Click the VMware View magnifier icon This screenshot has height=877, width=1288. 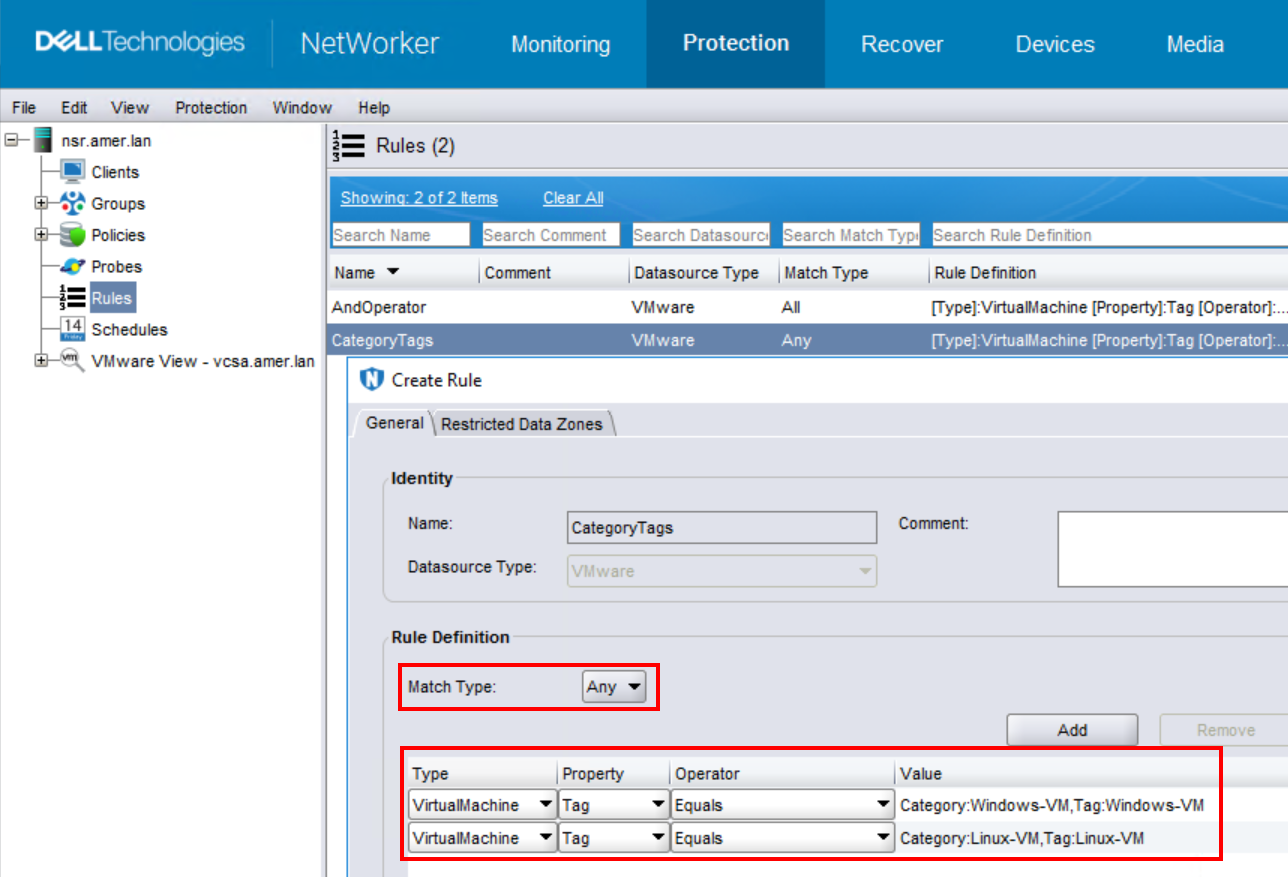coord(73,360)
